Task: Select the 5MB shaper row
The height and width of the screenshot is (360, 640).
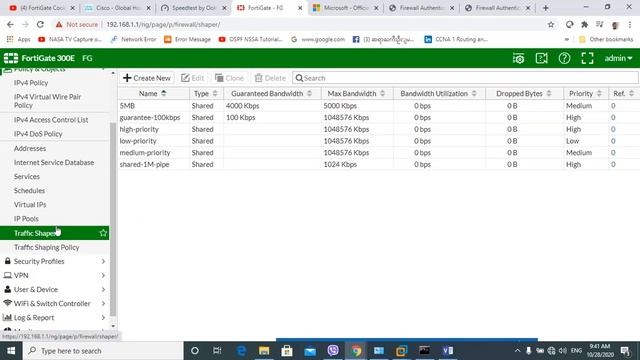Action: (378, 106)
